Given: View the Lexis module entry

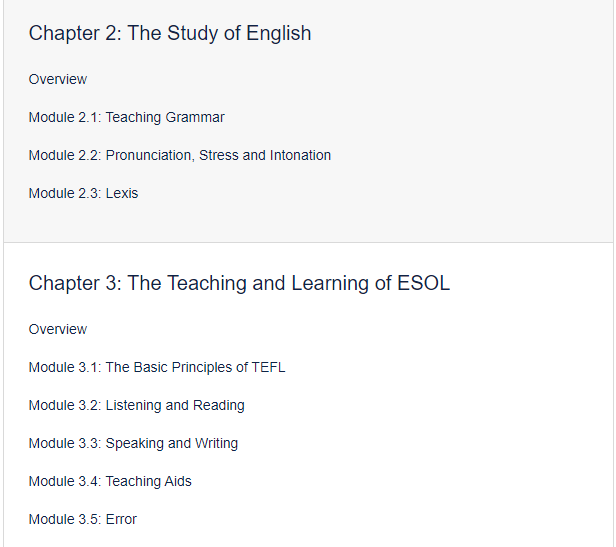Looking at the screenshot, I should point(83,193).
